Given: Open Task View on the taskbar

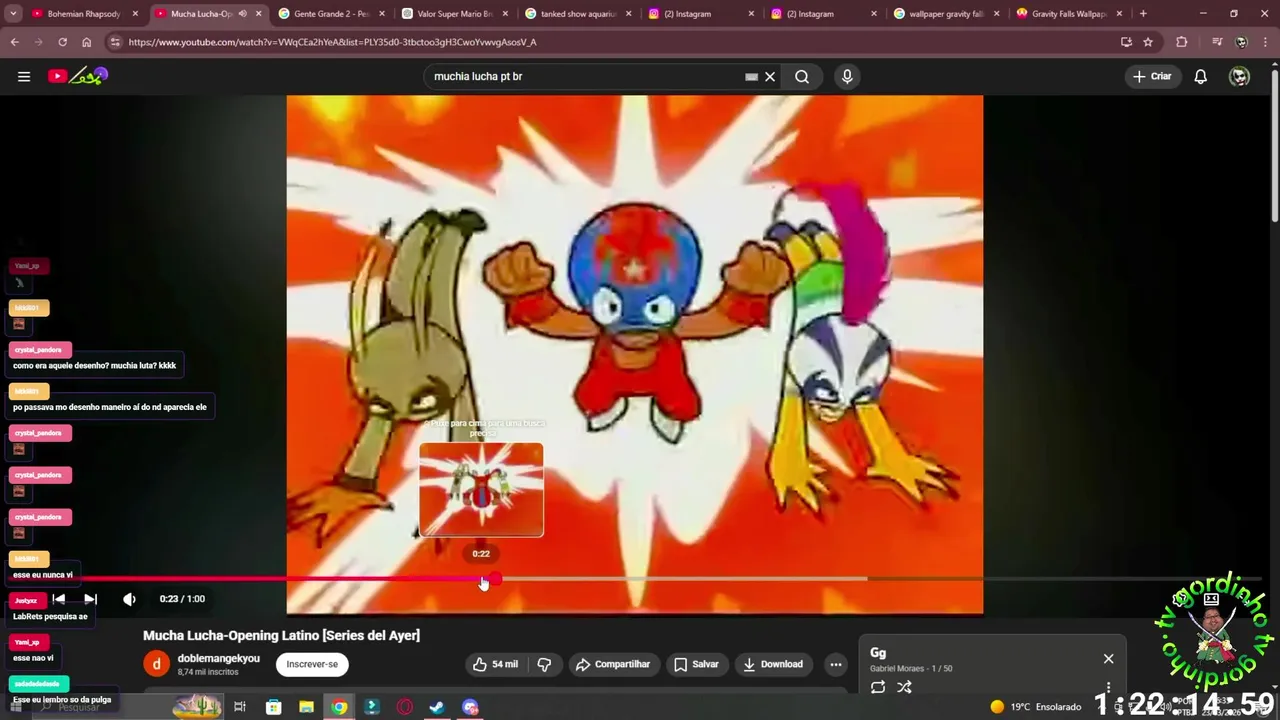Looking at the screenshot, I should point(240,707).
